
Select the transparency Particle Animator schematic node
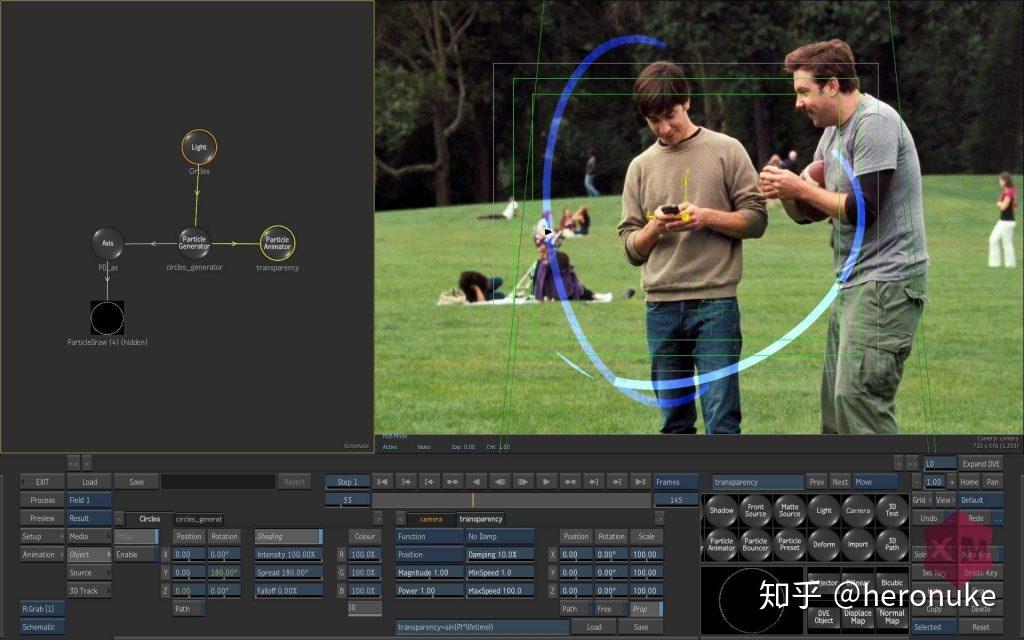277,243
